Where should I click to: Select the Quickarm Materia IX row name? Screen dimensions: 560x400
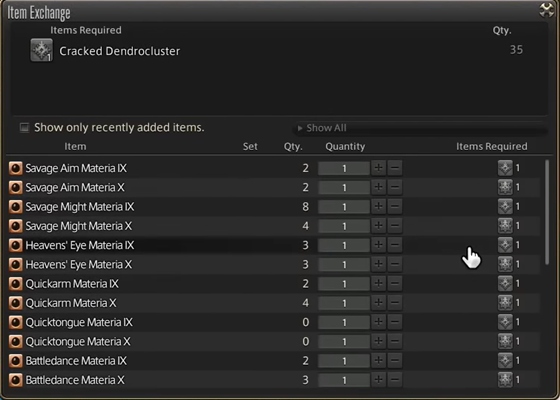click(72, 284)
